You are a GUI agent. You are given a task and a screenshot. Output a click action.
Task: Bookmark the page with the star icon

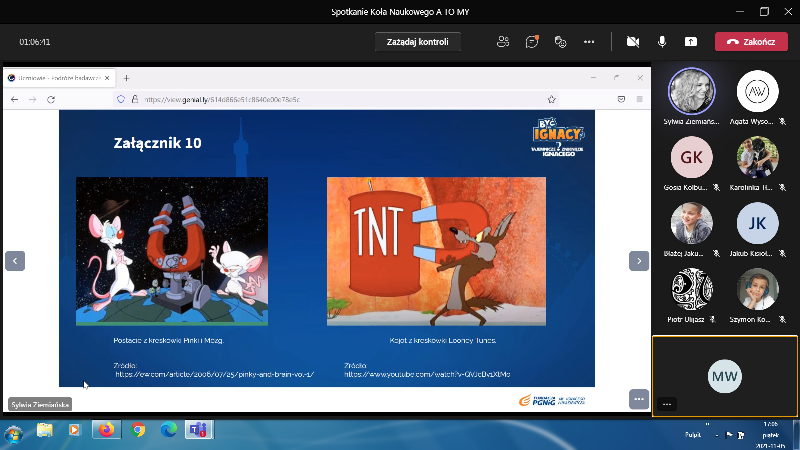click(552, 99)
